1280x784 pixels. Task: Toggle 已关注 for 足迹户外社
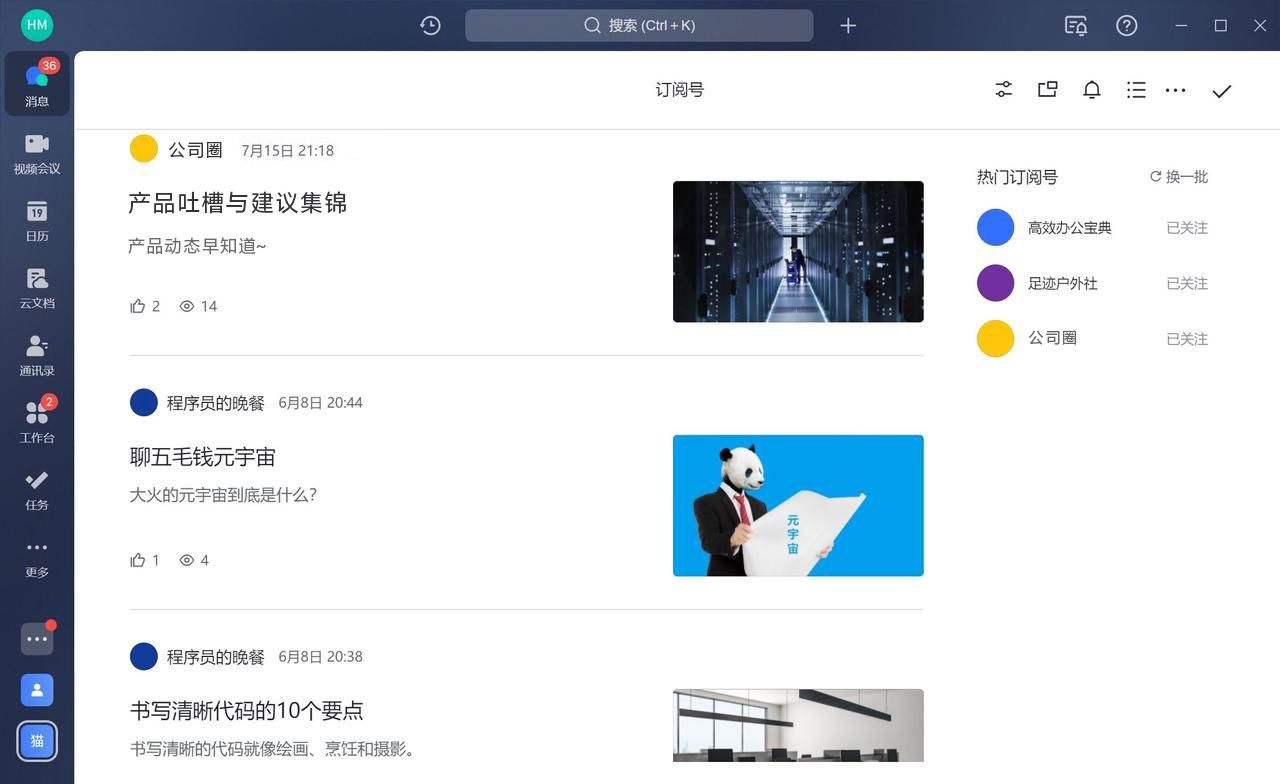pos(1187,283)
